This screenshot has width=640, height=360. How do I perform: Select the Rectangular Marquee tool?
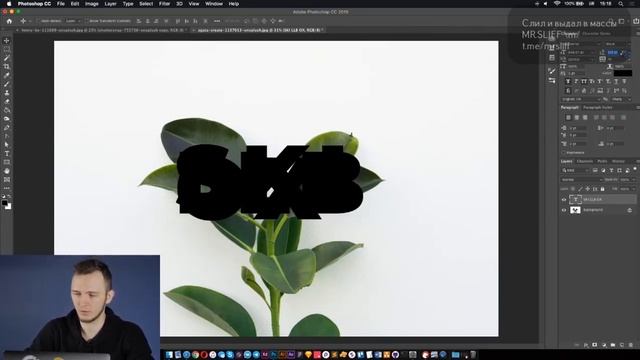7,49
